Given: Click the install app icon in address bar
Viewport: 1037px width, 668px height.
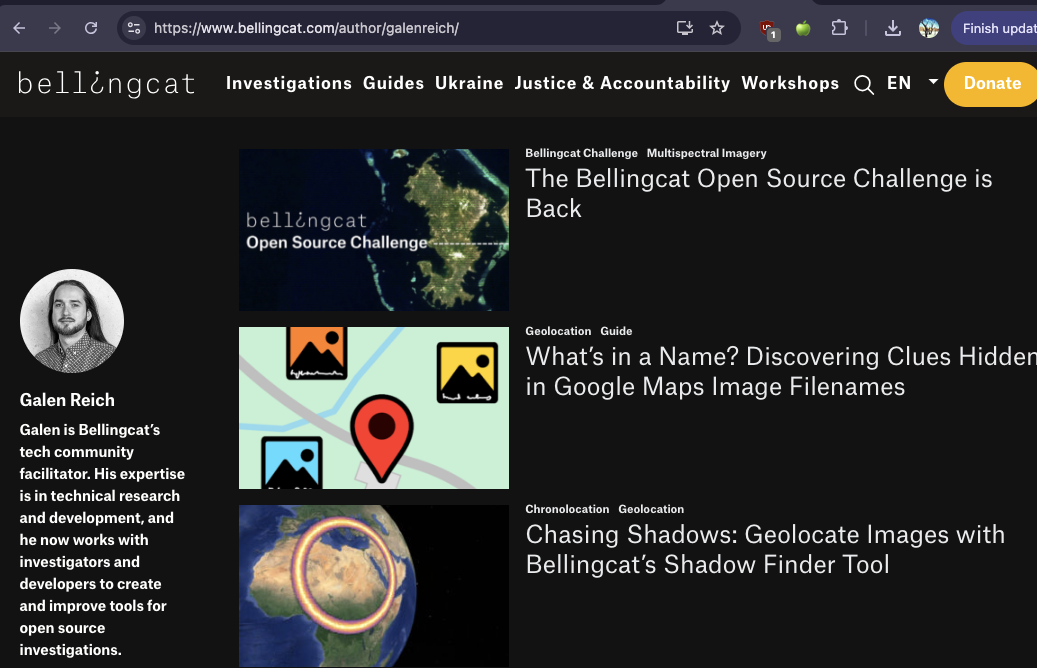Looking at the screenshot, I should (684, 28).
